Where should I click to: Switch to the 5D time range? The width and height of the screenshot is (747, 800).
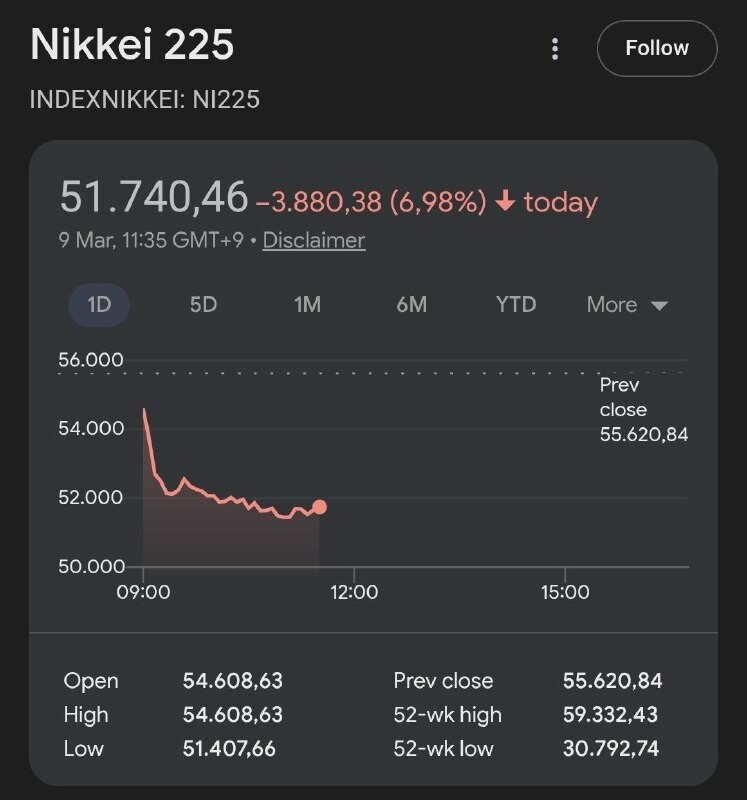(x=203, y=304)
